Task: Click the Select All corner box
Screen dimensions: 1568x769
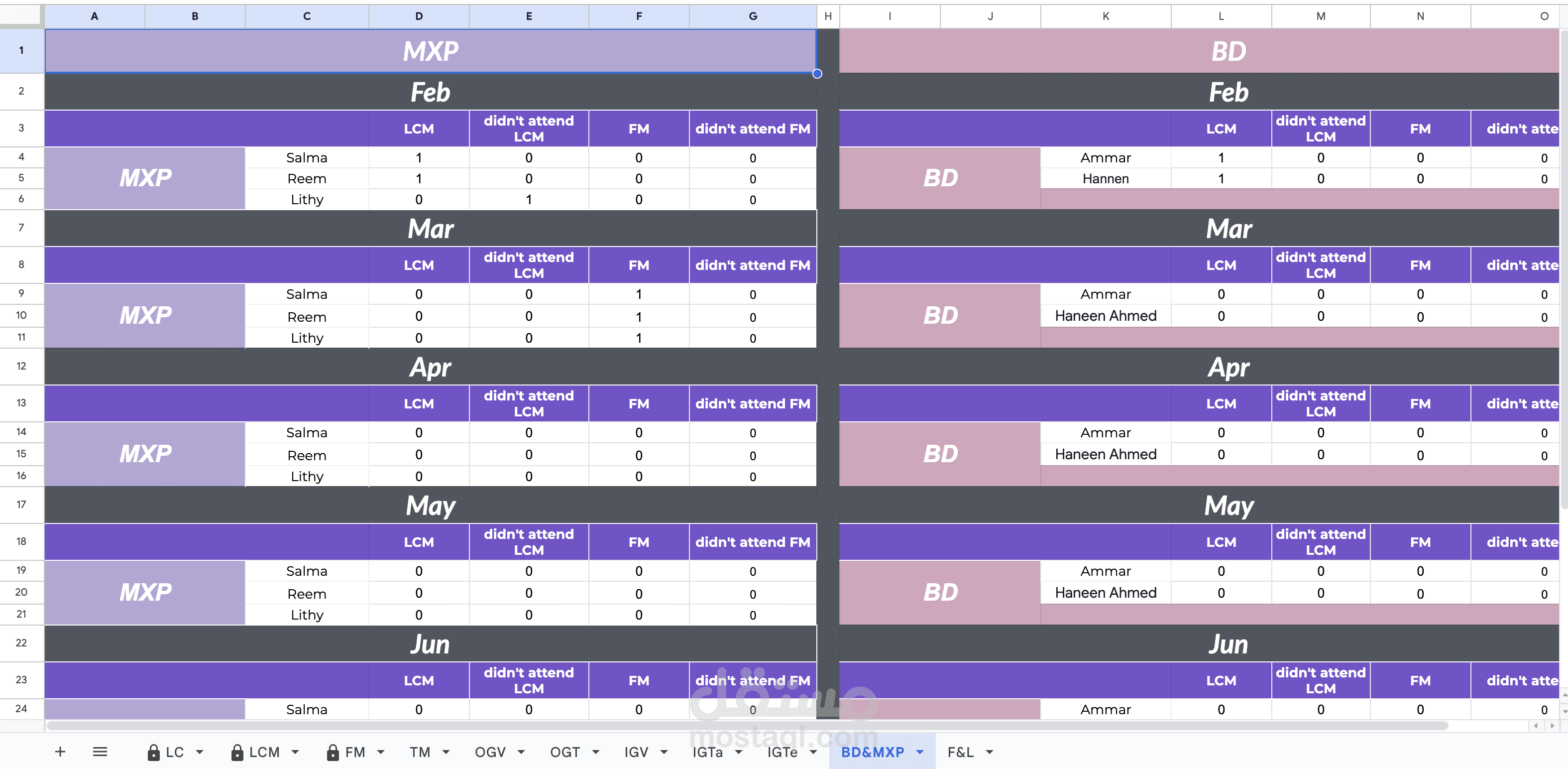Action: pos(21,16)
